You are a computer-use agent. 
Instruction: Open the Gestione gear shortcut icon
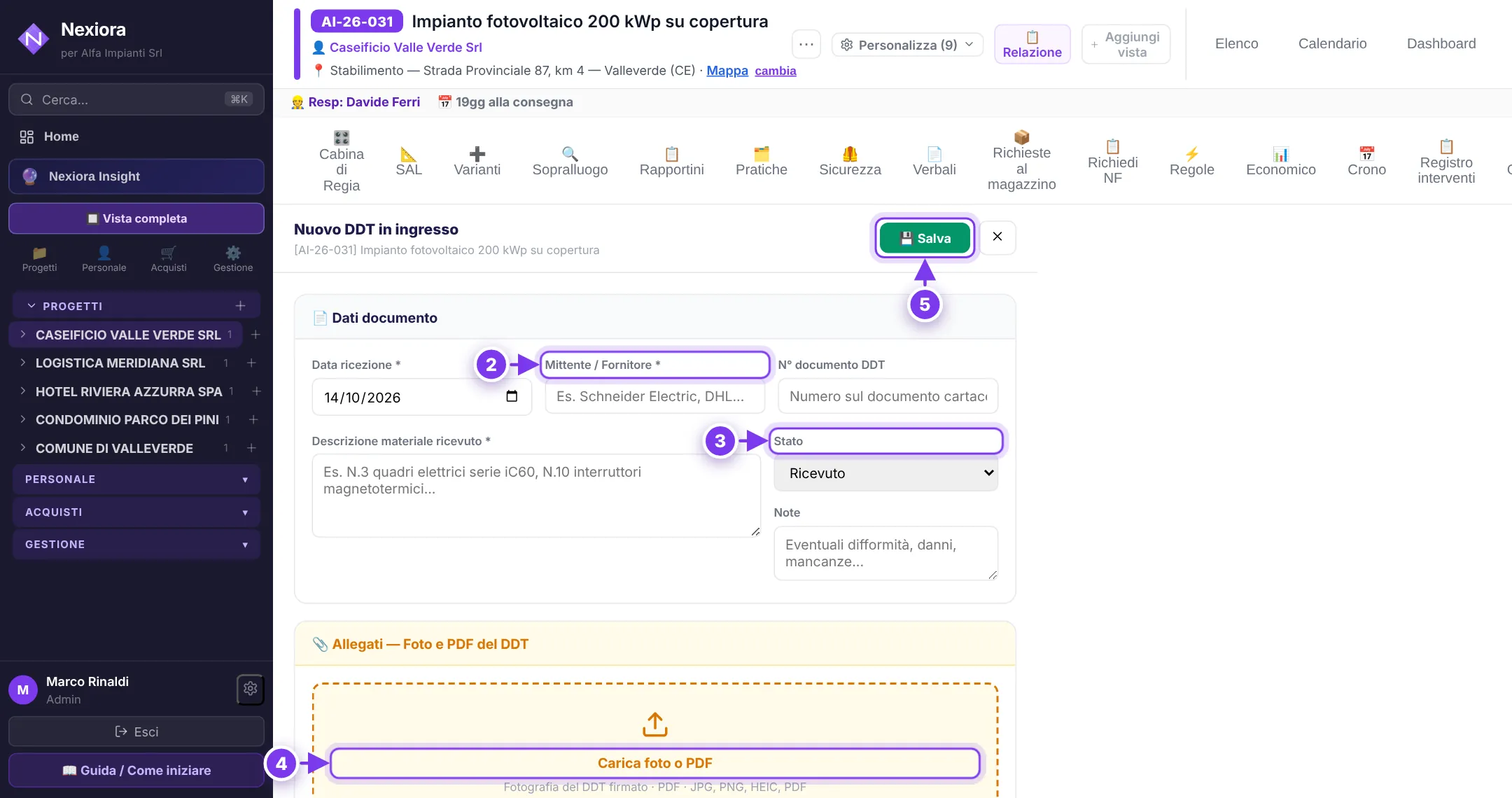233,259
